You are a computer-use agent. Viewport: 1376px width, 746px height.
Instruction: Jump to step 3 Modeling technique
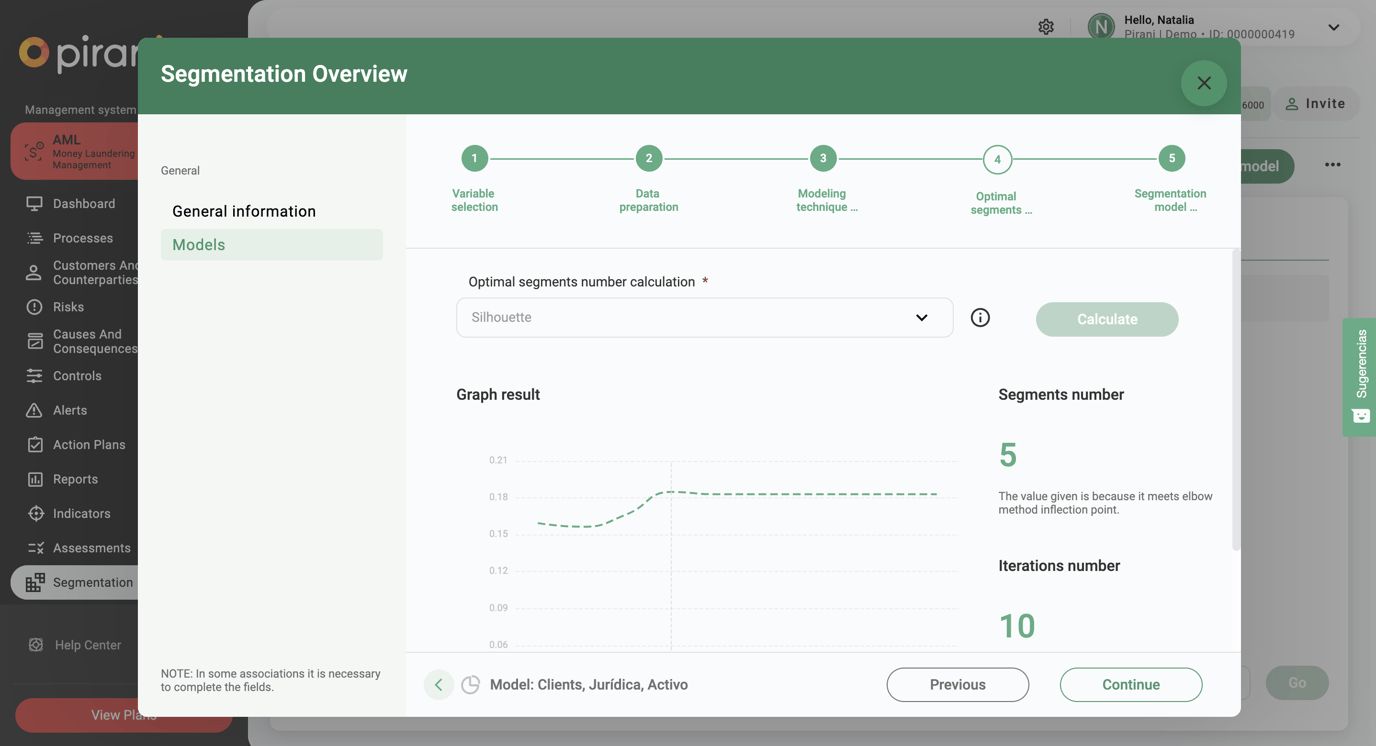pyautogui.click(x=823, y=158)
